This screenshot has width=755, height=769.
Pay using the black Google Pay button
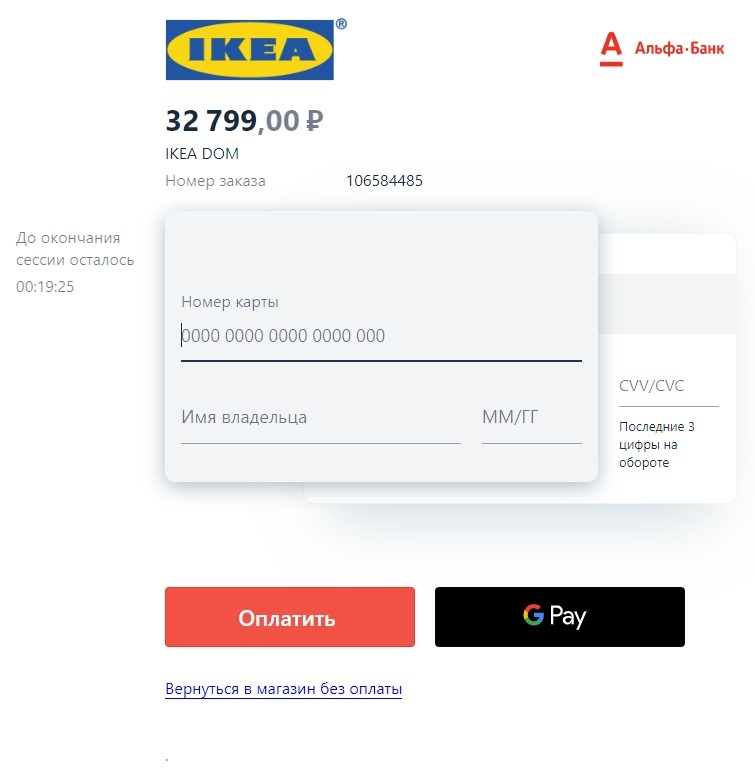click(559, 617)
